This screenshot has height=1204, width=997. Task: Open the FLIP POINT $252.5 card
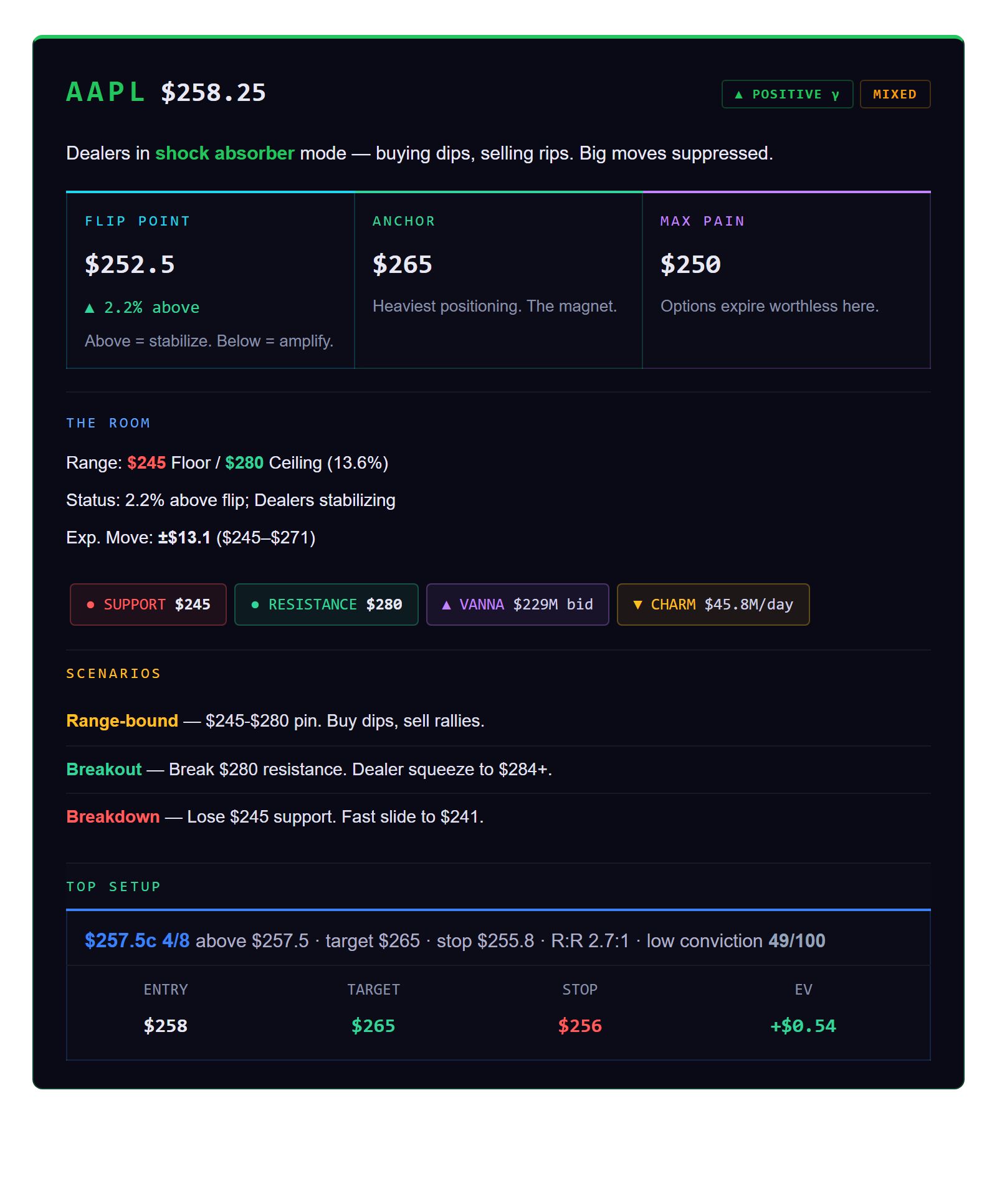(211, 280)
